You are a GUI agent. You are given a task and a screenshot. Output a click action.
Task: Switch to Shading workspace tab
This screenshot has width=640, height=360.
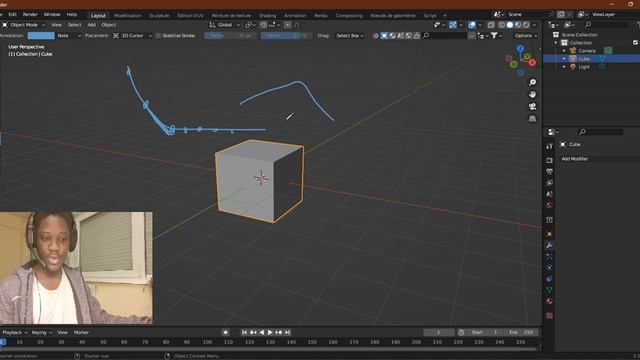[x=267, y=16]
